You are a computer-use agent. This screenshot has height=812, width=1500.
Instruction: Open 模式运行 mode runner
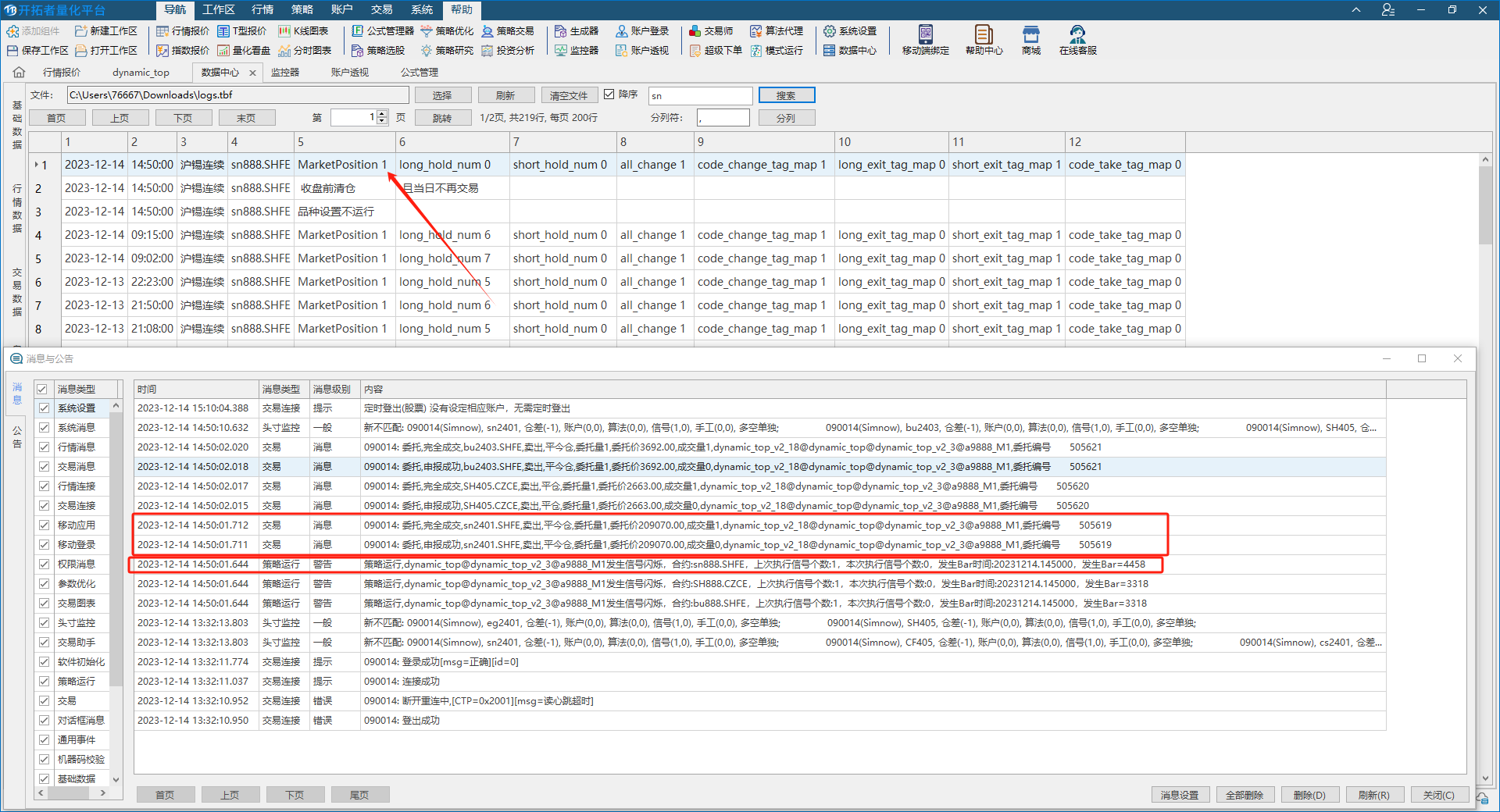point(777,50)
